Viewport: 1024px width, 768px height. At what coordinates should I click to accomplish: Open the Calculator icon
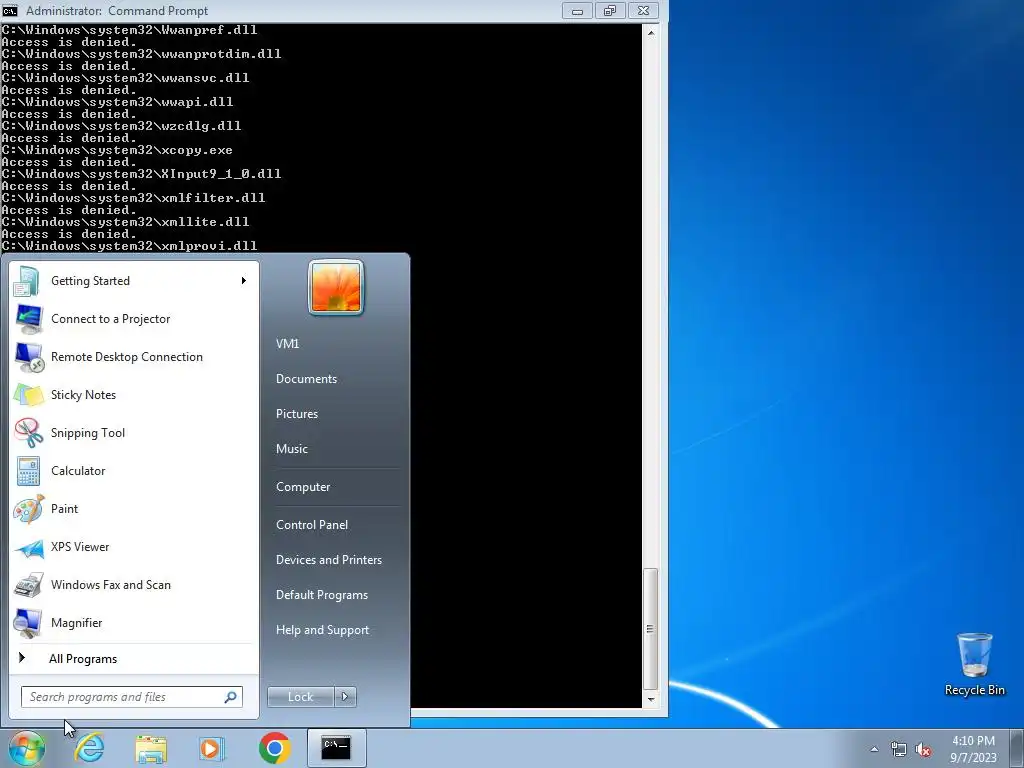click(x=28, y=471)
